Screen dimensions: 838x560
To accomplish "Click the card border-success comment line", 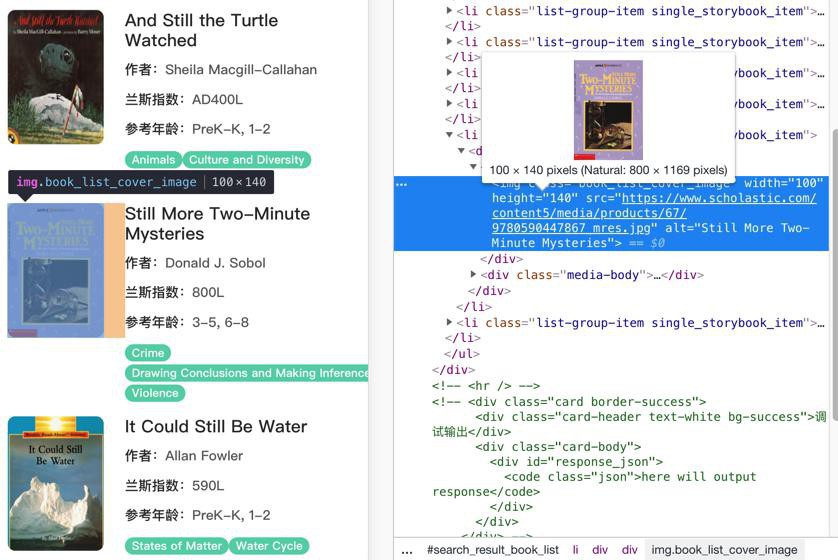I will click(x=569, y=402).
